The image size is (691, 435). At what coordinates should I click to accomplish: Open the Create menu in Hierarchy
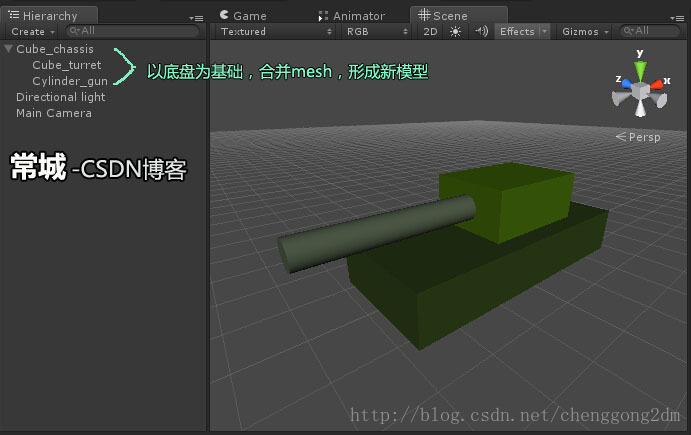(x=33, y=32)
